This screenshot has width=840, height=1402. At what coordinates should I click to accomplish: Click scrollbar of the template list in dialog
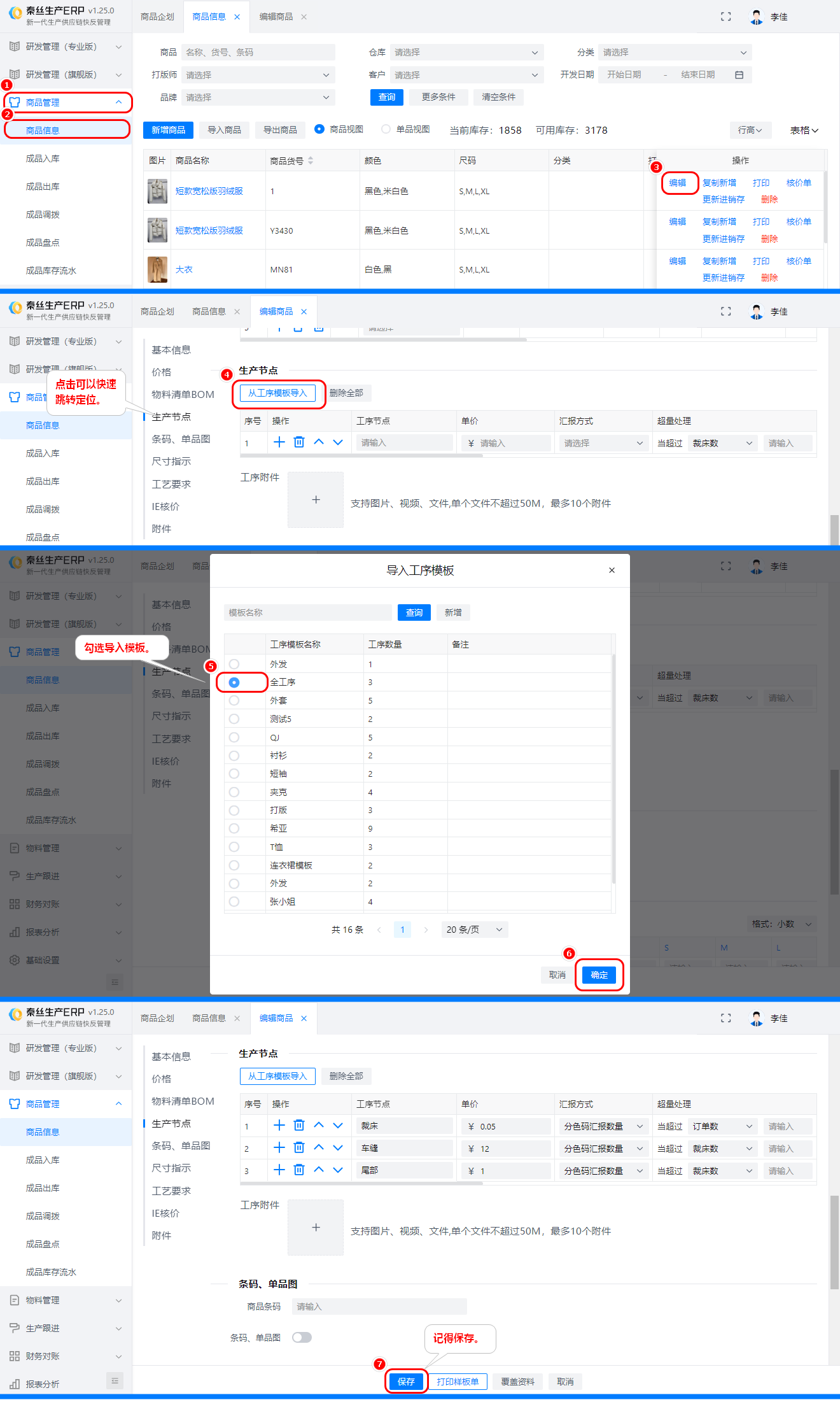pyautogui.click(x=613, y=769)
